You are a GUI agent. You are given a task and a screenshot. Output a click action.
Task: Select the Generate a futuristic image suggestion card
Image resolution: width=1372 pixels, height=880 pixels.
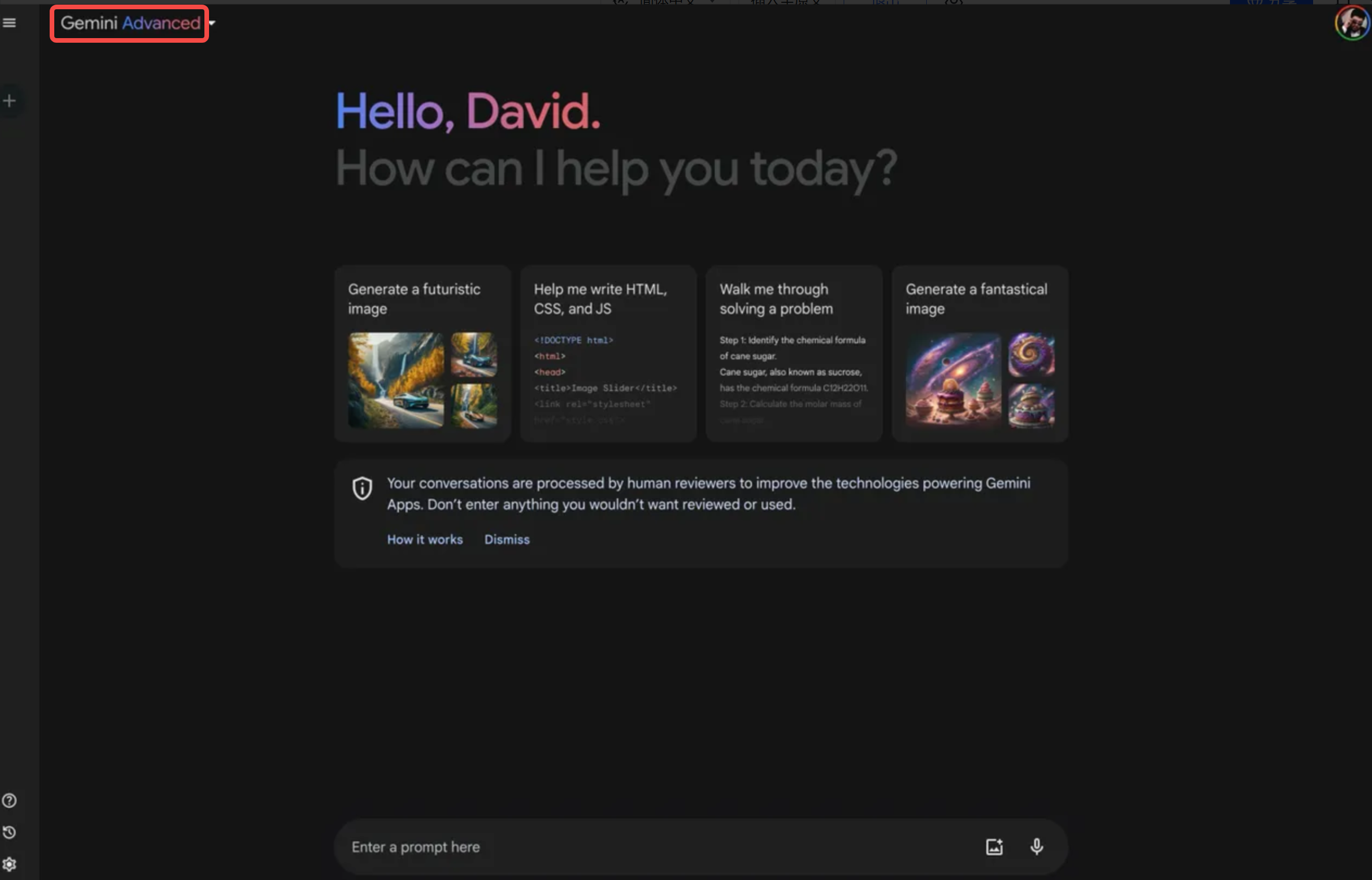pyautogui.click(x=422, y=354)
